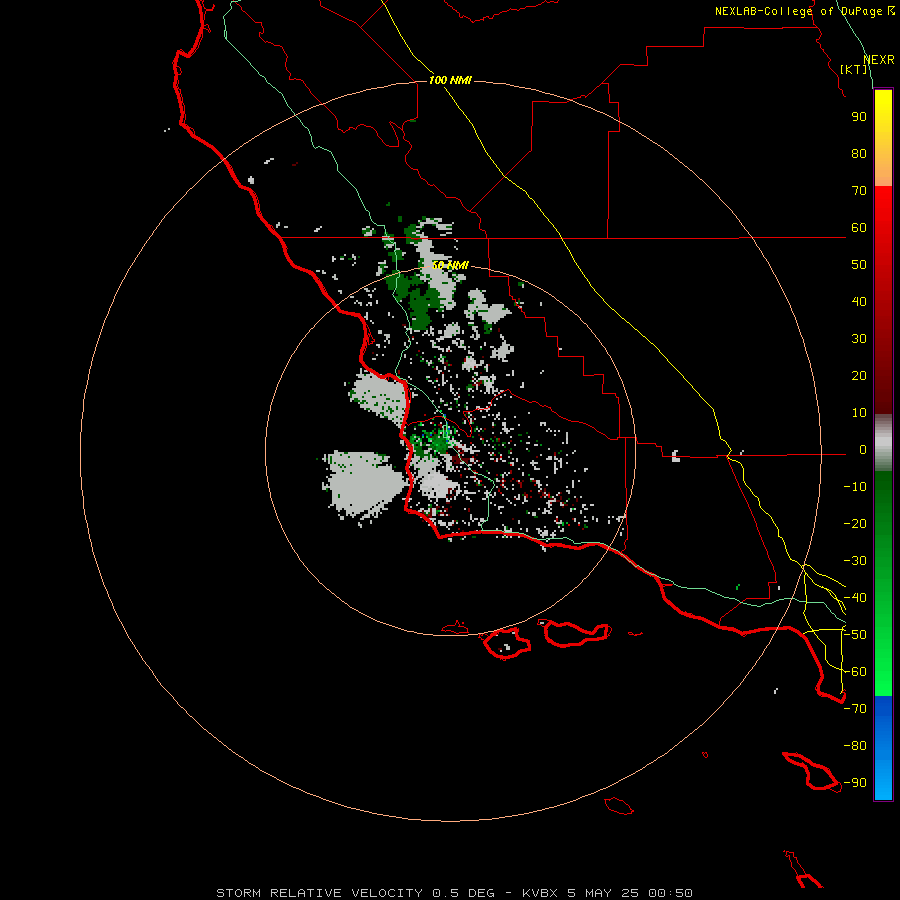
Task: Click the -40 value on the velocity scale
Action: (855, 598)
